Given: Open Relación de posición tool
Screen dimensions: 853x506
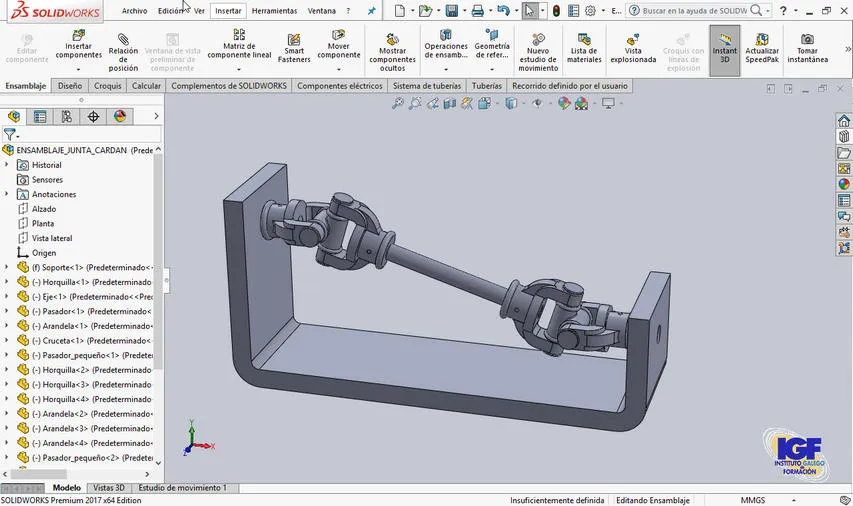Looking at the screenshot, I should click(x=123, y=52).
